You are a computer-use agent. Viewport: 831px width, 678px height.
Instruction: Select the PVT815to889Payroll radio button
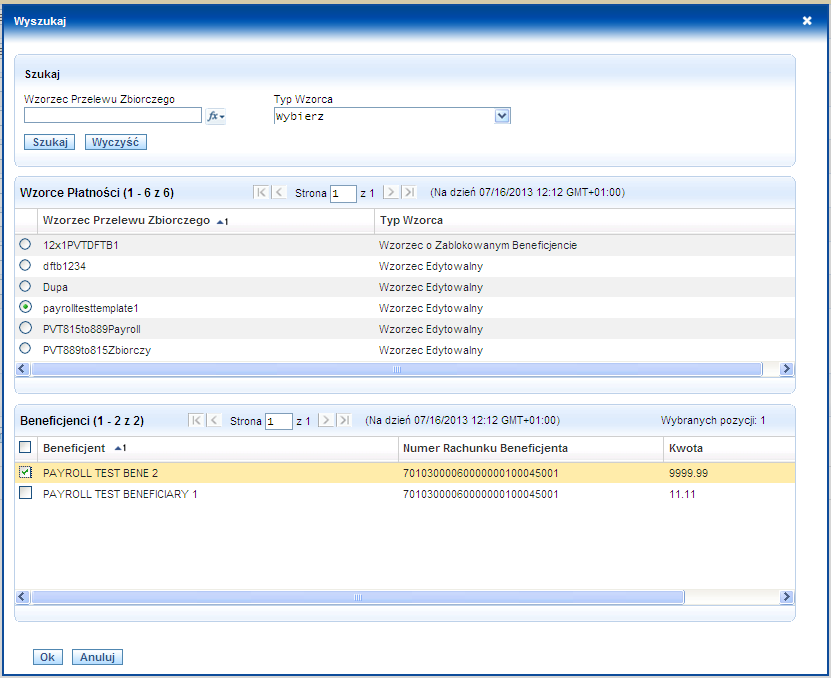[25, 328]
